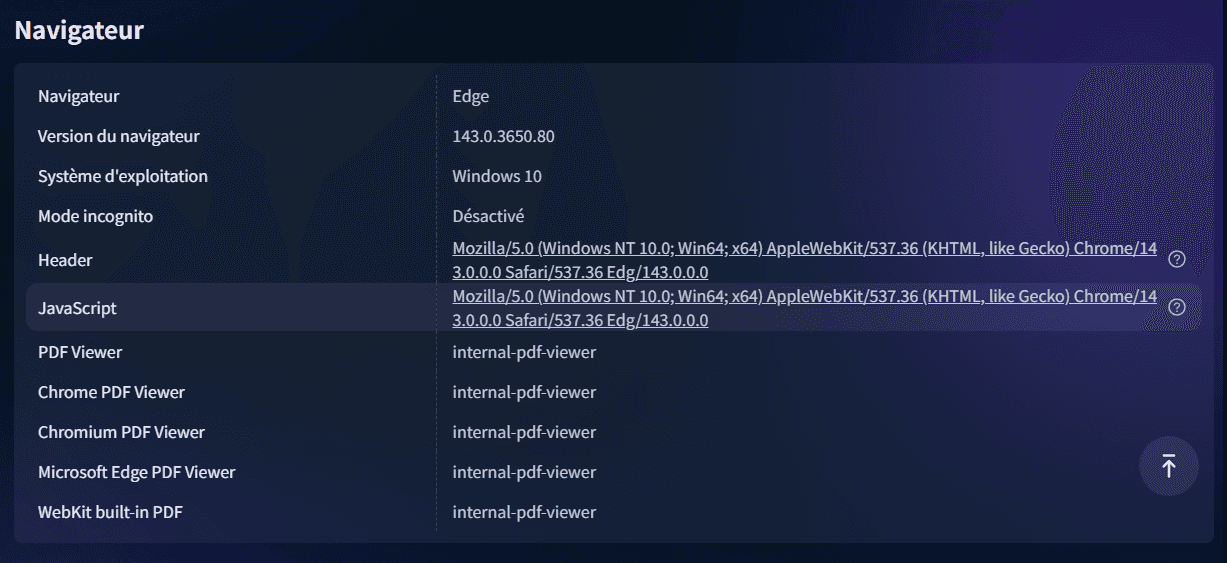Click the Mode incognito row label
1227x563 pixels.
pyautogui.click(x=95, y=216)
